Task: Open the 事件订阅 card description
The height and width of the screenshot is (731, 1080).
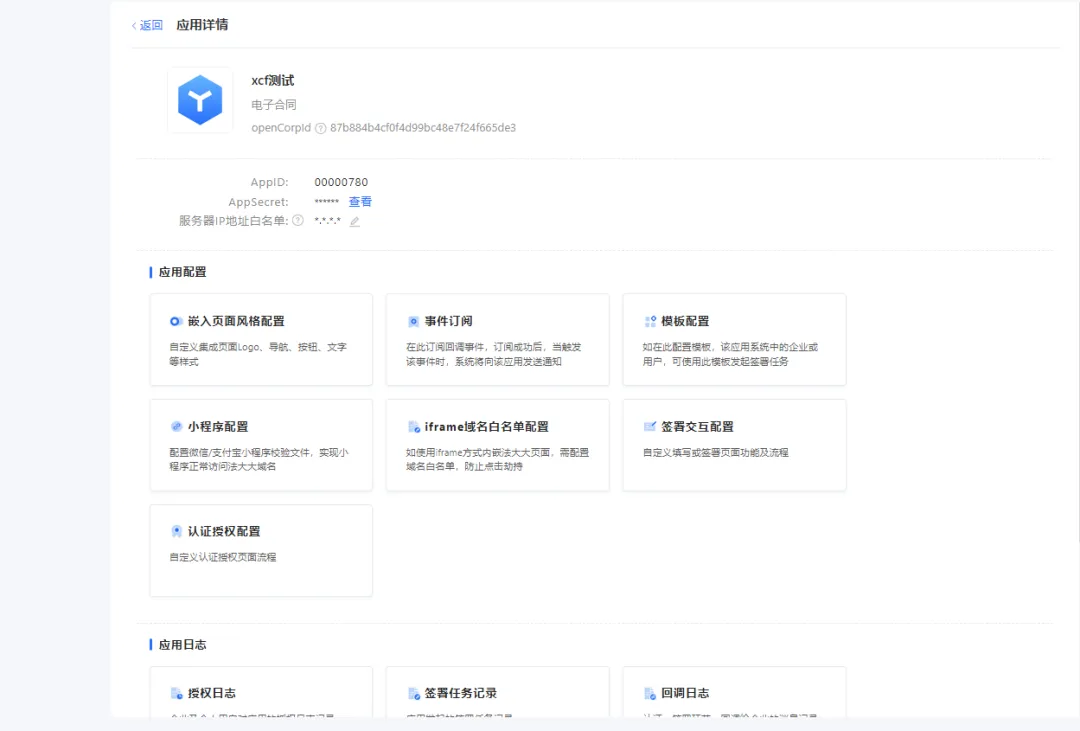Action: click(493, 354)
